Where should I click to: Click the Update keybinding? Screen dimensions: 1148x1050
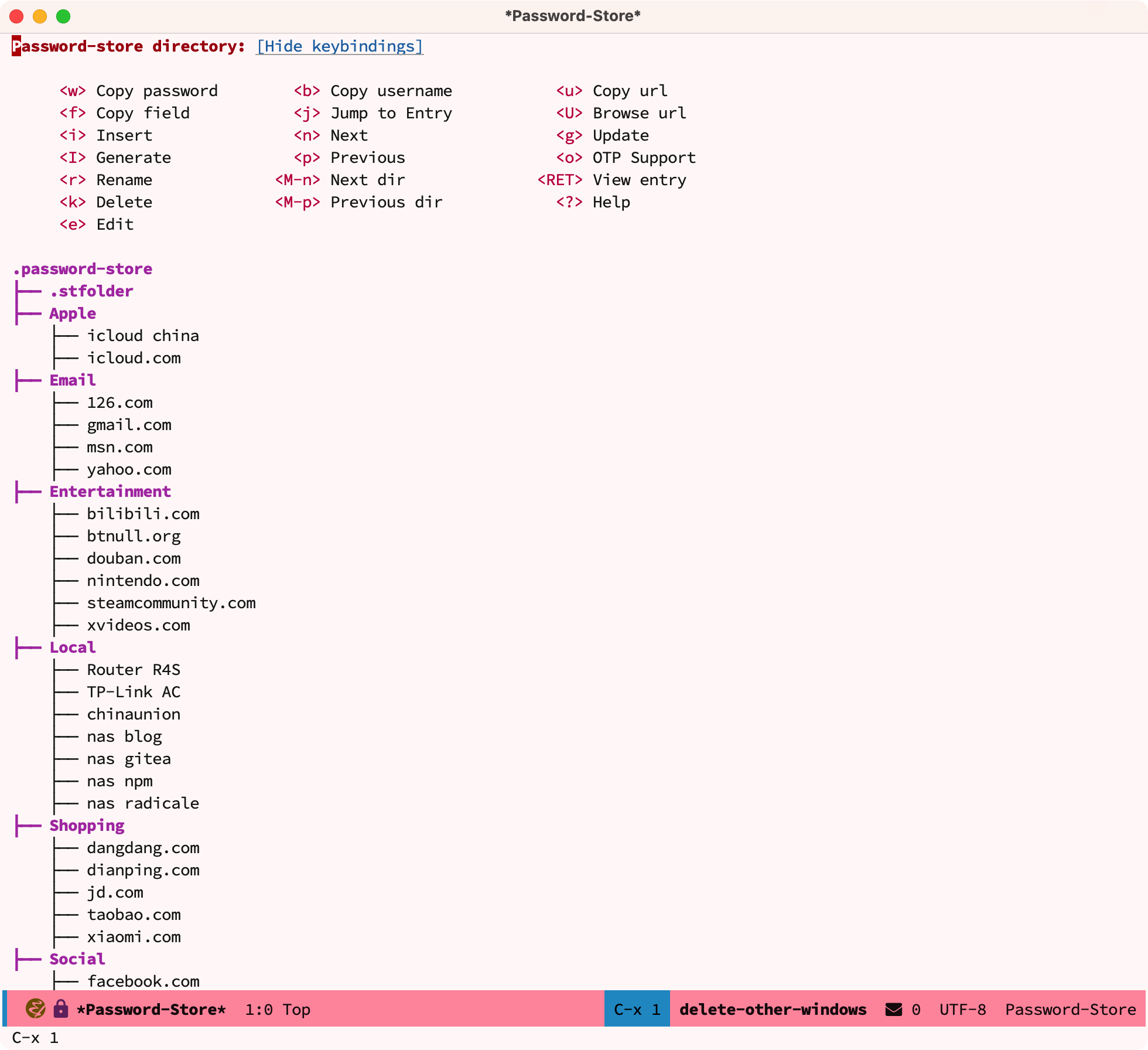tap(602, 135)
